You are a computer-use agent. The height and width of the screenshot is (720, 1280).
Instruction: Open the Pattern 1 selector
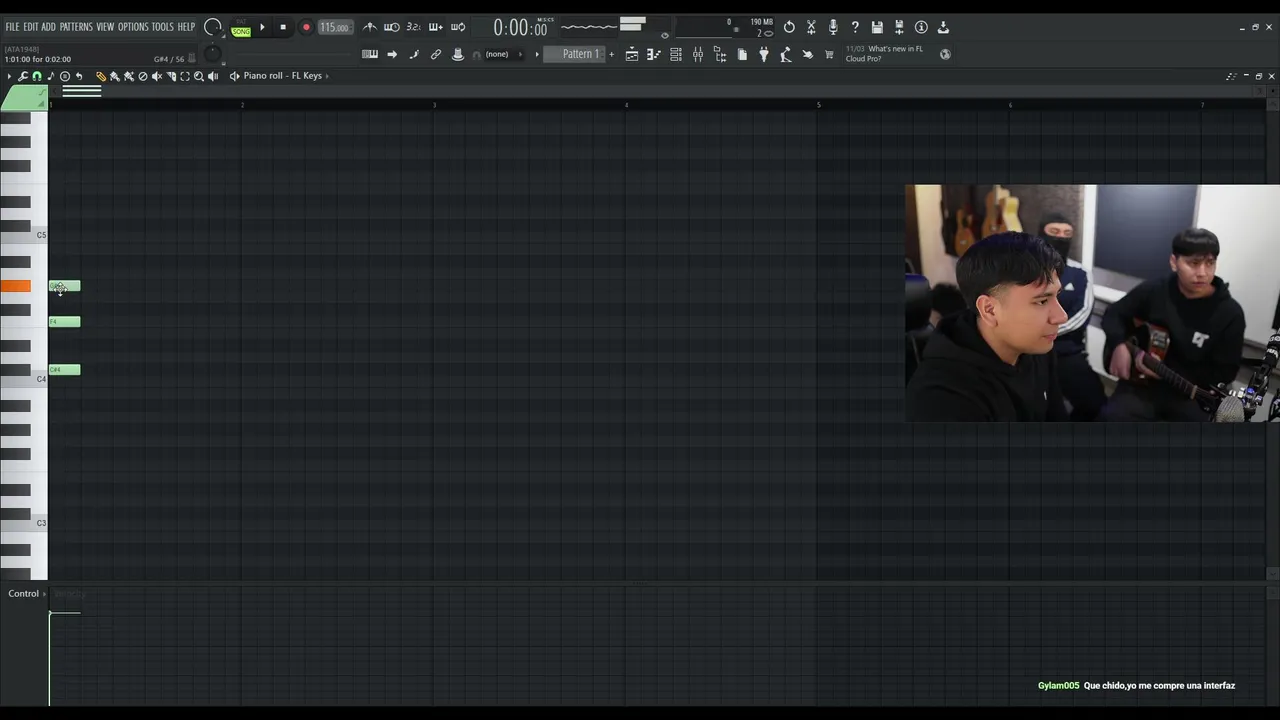coord(575,54)
